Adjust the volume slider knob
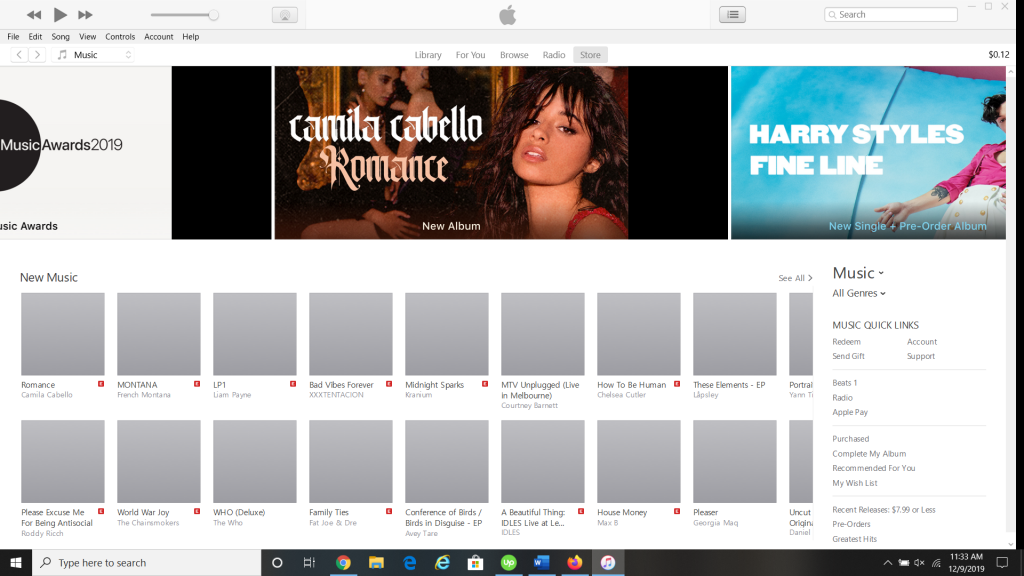Viewport: 1024px width, 576px height. pos(213,15)
